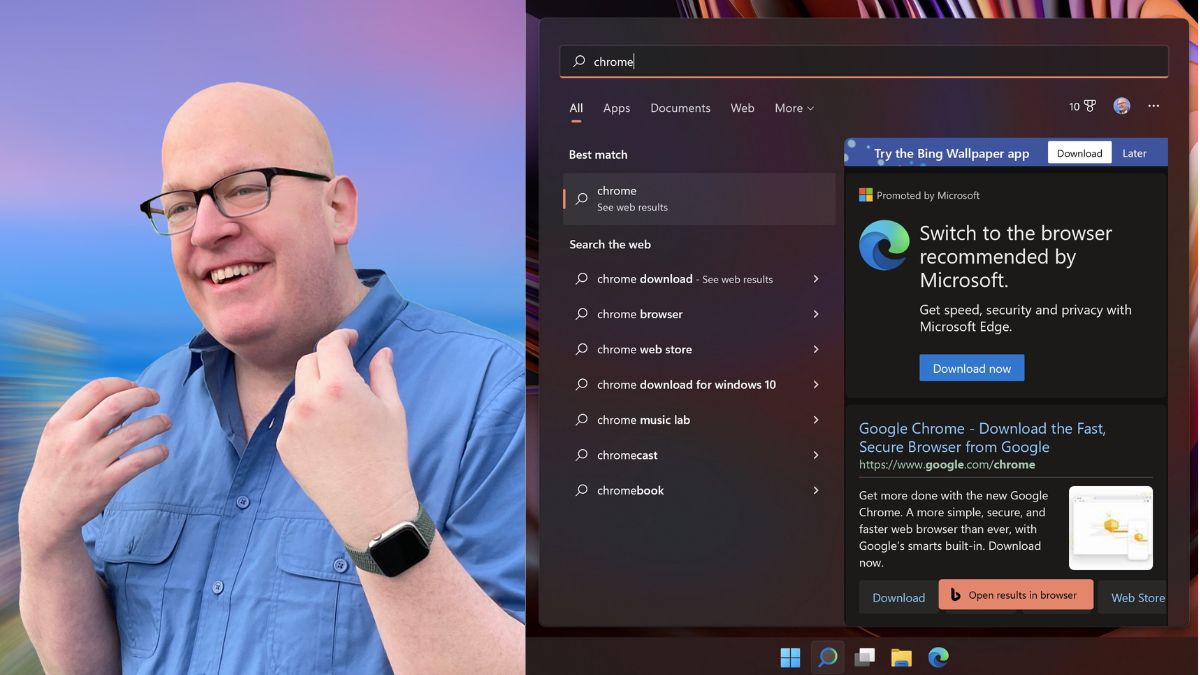Dismiss the Bing Wallpaper banner with Later
This screenshot has width=1200, height=675.
pyautogui.click(x=1134, y=152)
